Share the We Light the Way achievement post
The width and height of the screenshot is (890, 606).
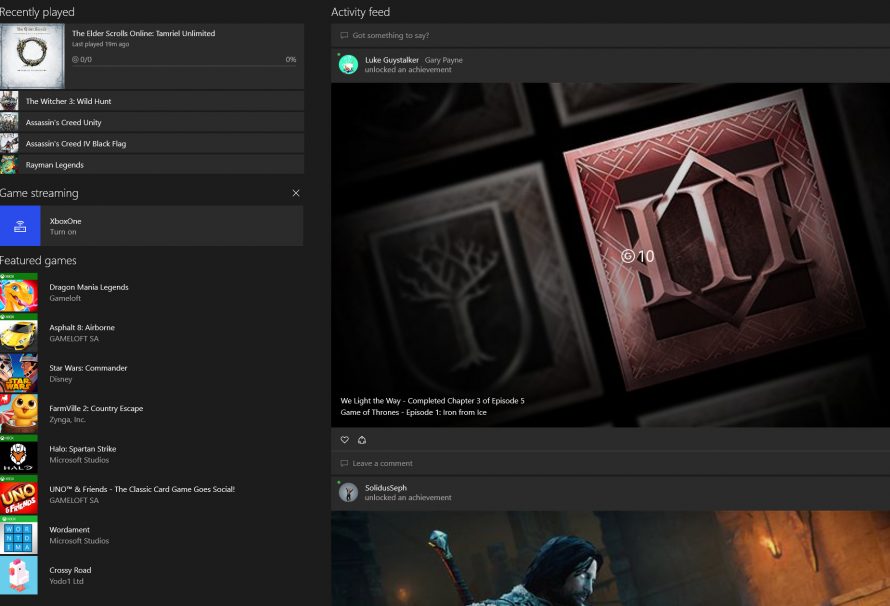pos(362,440)
